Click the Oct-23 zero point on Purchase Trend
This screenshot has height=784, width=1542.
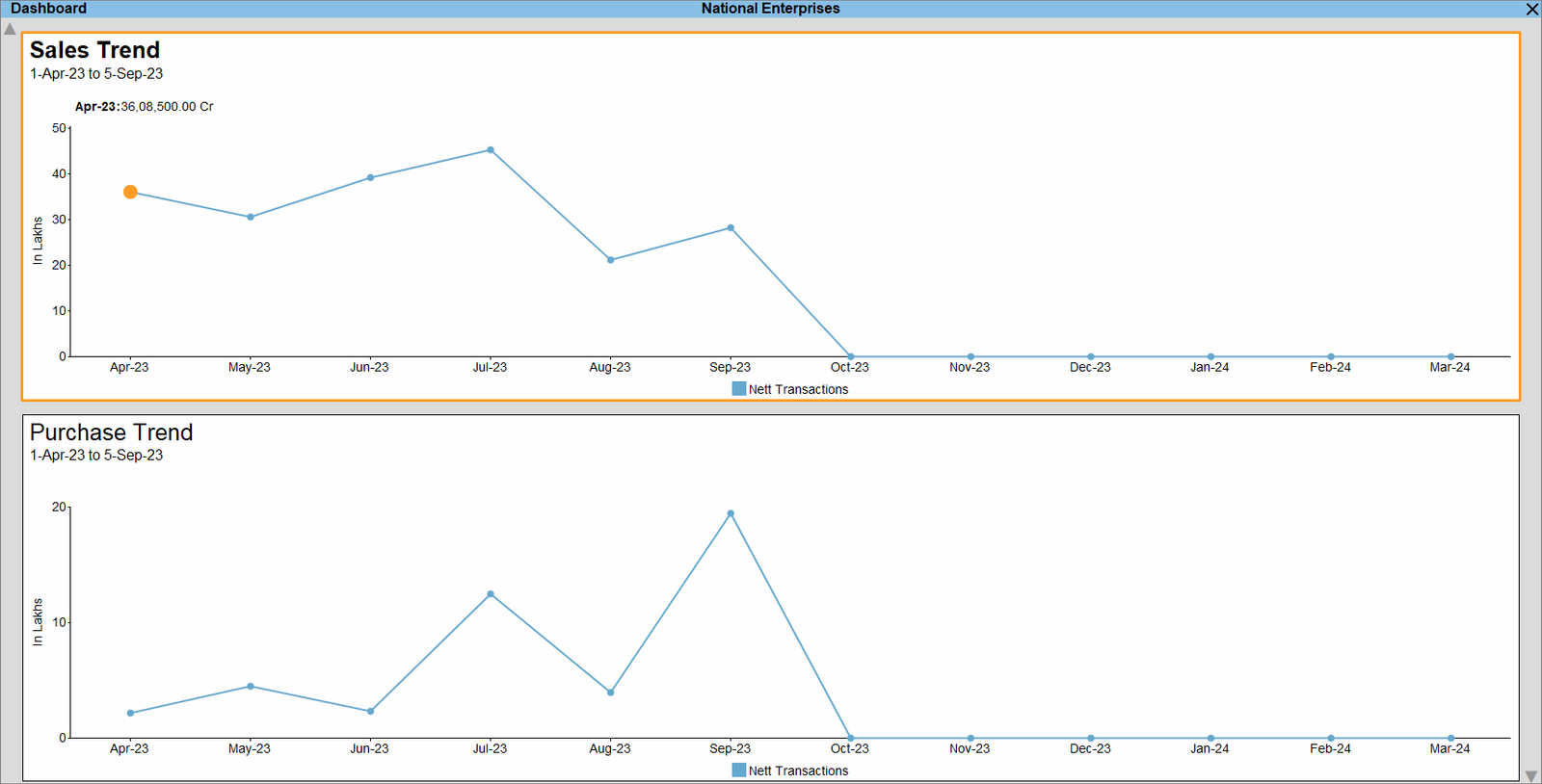tap(850, 738)
